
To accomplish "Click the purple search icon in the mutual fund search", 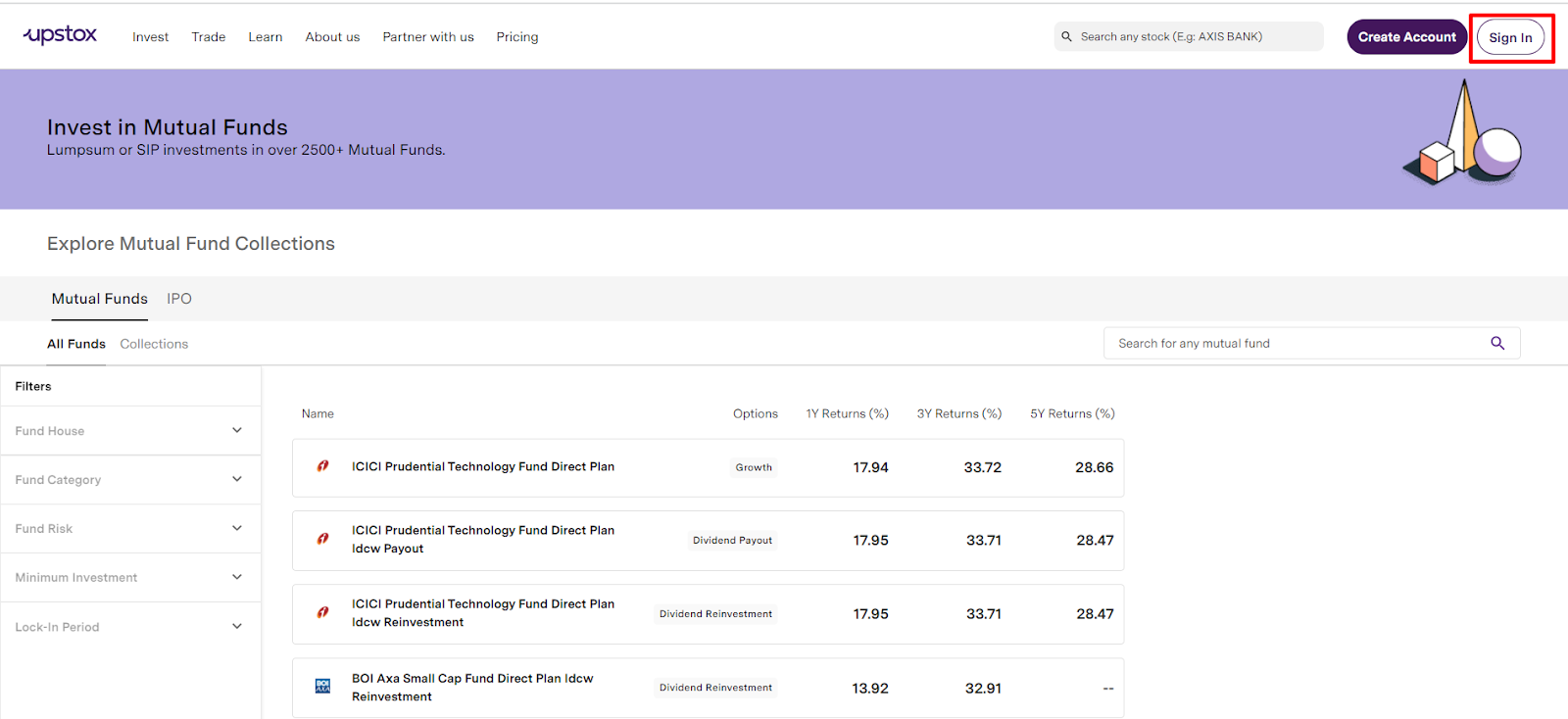I will click(x=1497, y=343).
